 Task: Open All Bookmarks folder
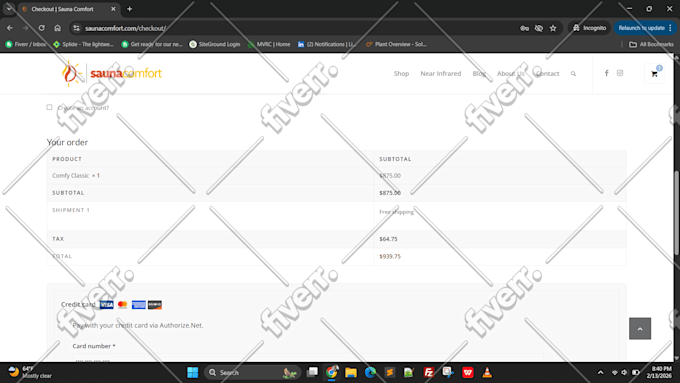[651, 44]
